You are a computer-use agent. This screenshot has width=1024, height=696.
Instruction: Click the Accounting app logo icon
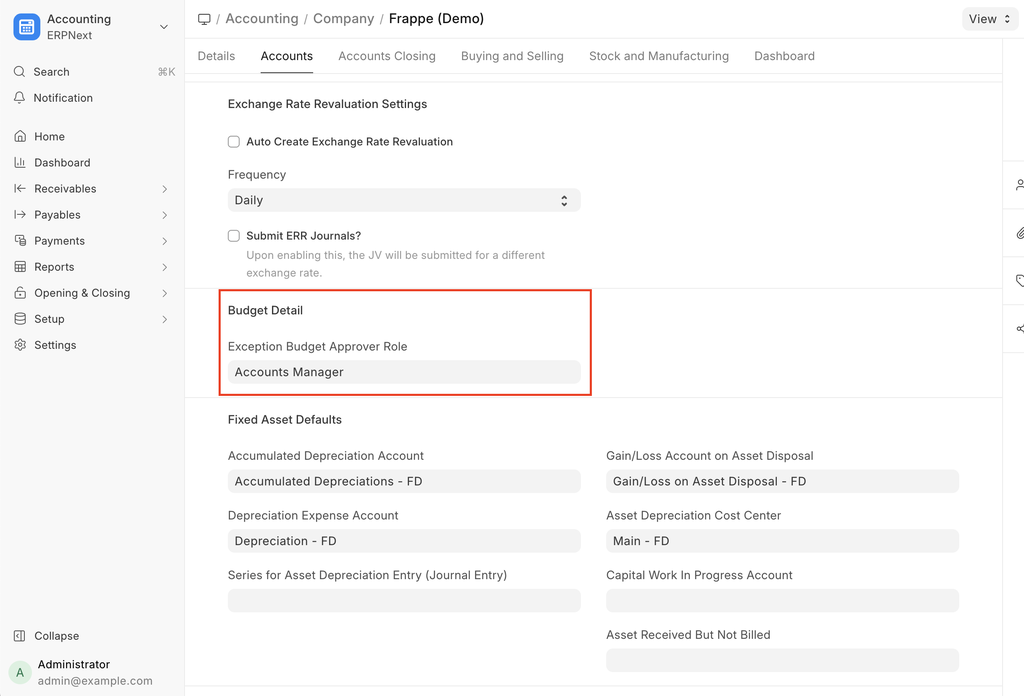point(26,27)
